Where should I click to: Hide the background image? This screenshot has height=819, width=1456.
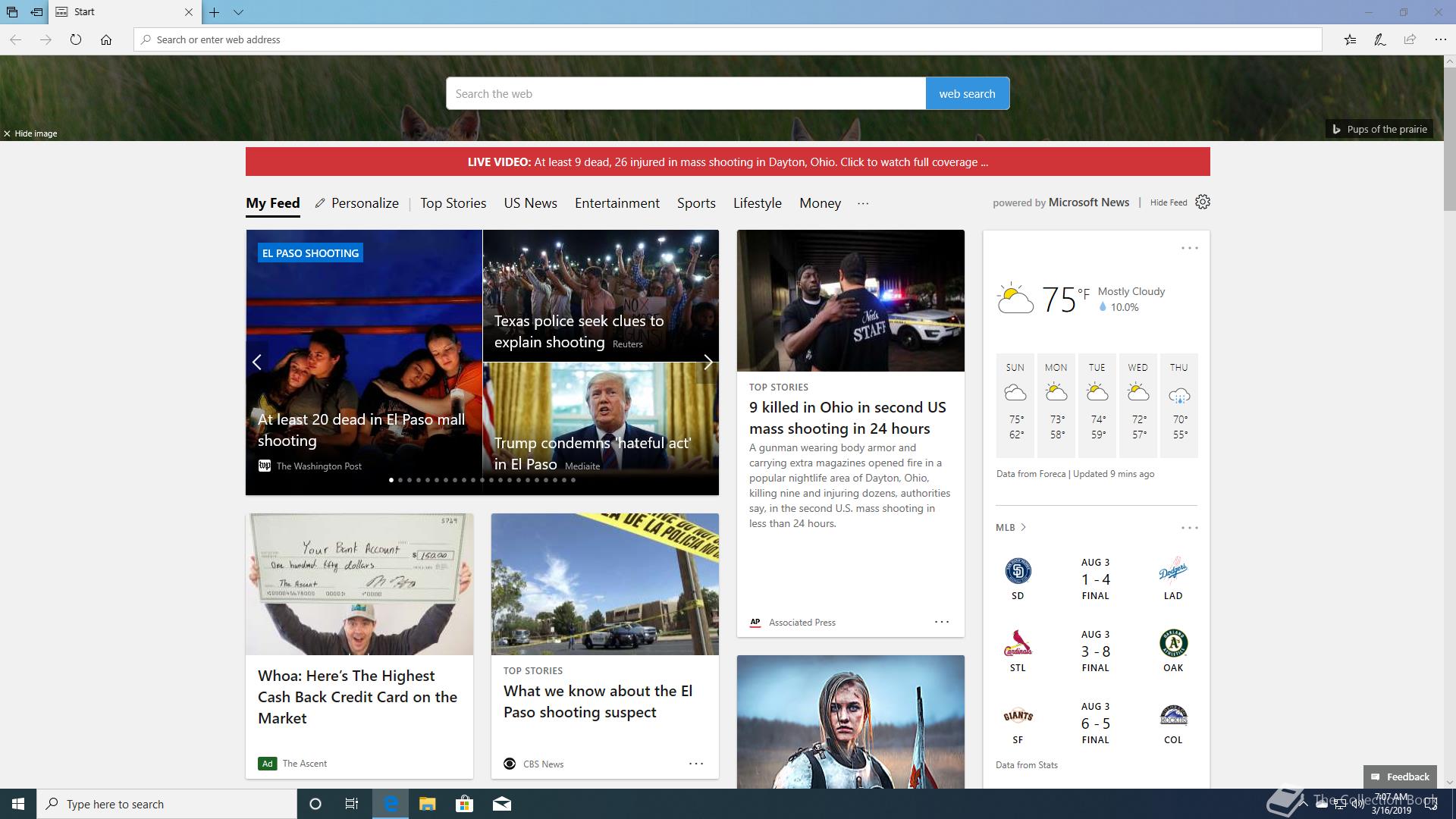[x=30, y=133]
